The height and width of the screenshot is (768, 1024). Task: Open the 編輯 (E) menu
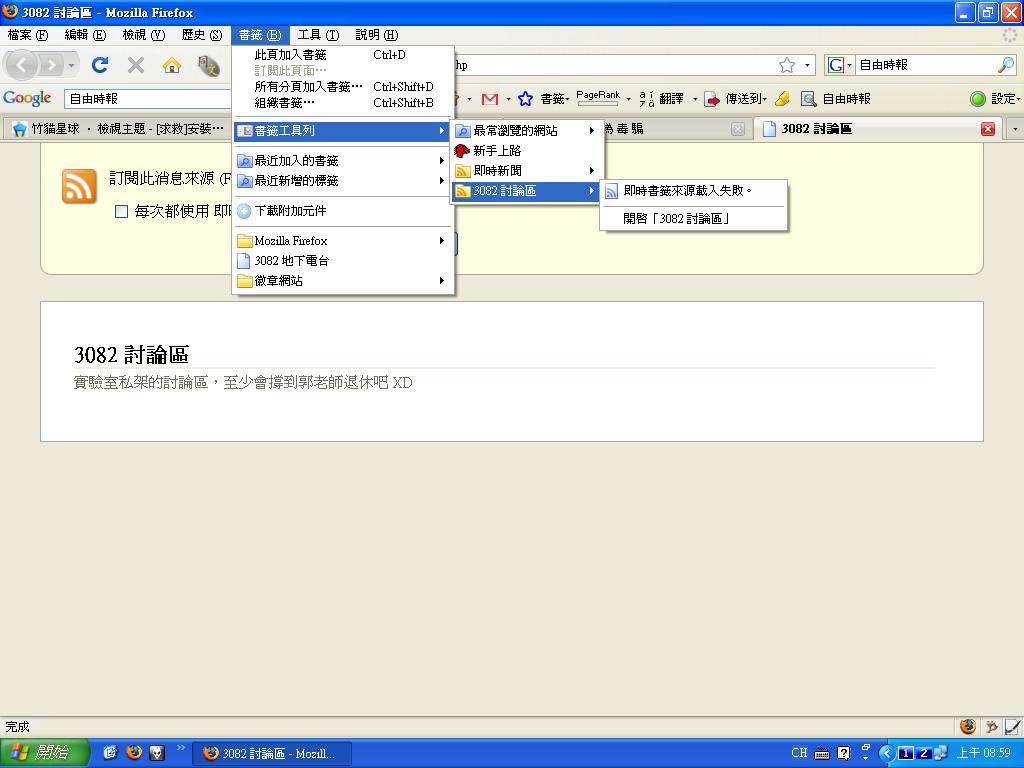[86, 35]
